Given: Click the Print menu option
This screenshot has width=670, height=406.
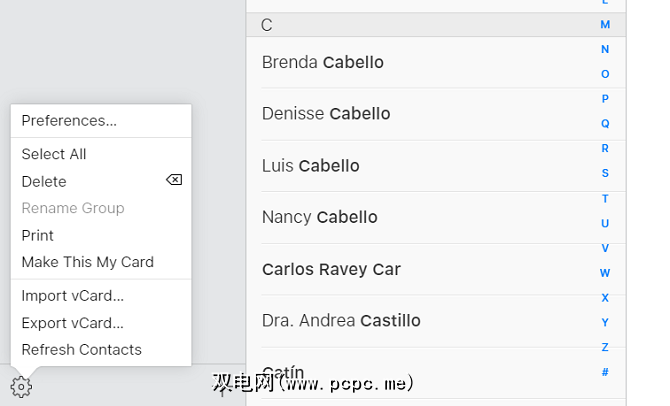Looking at the screenshot, I should (38, 235).
